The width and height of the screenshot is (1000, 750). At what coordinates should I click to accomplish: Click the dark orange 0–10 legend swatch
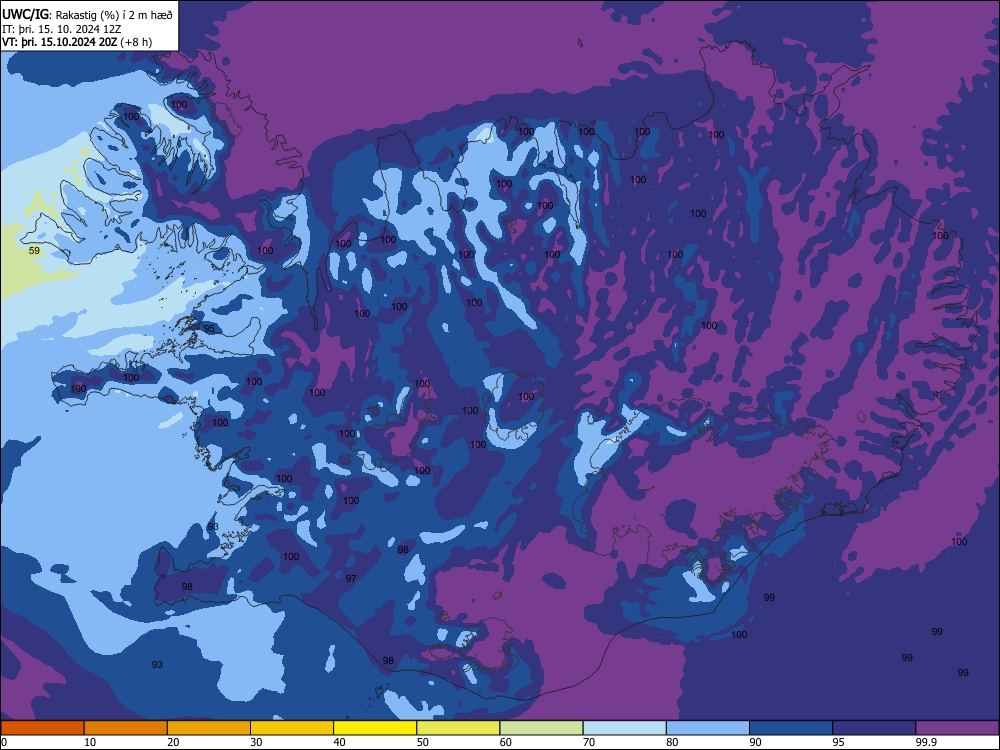42,728
